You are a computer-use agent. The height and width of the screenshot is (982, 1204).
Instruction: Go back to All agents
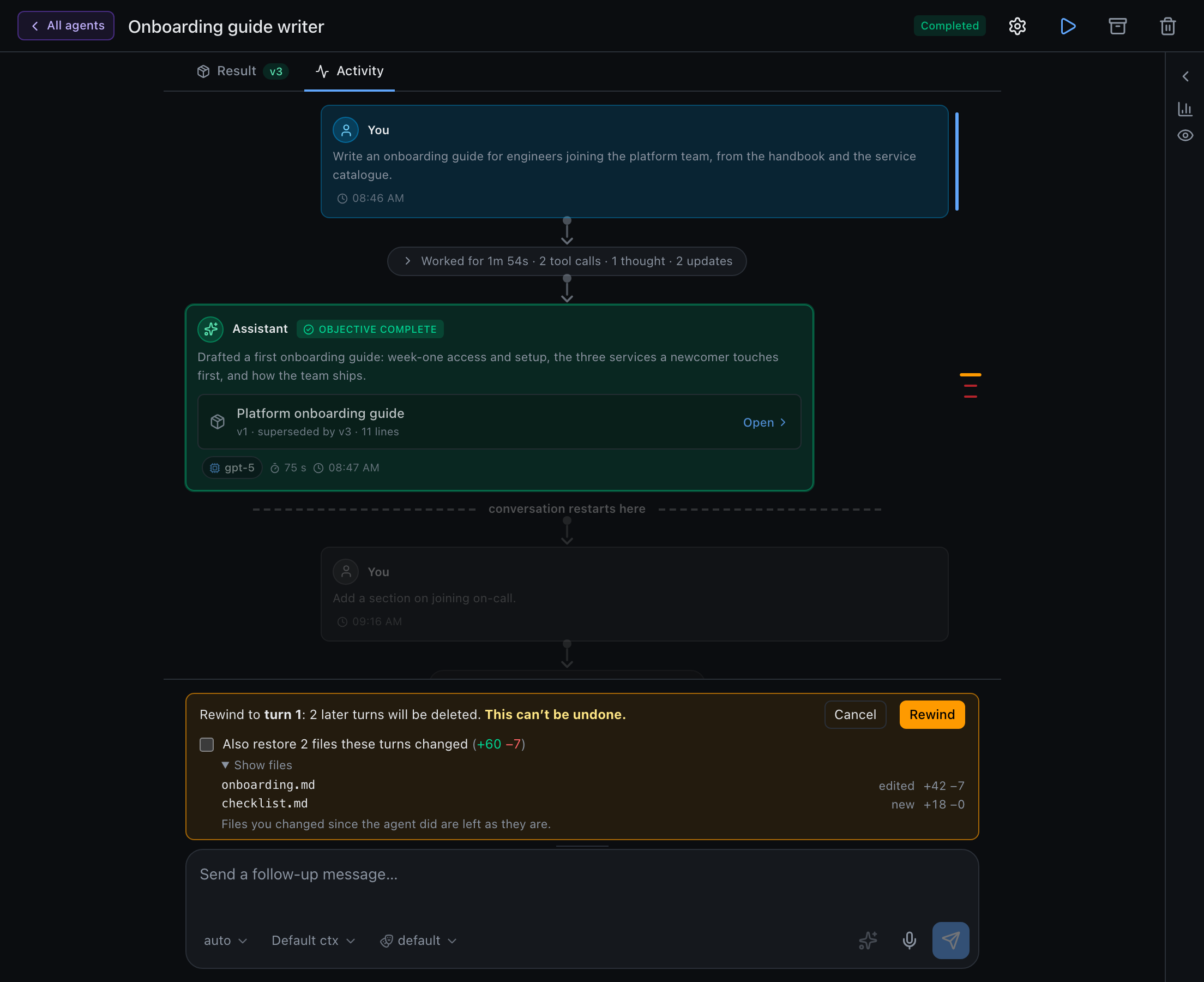click(66, 26)
